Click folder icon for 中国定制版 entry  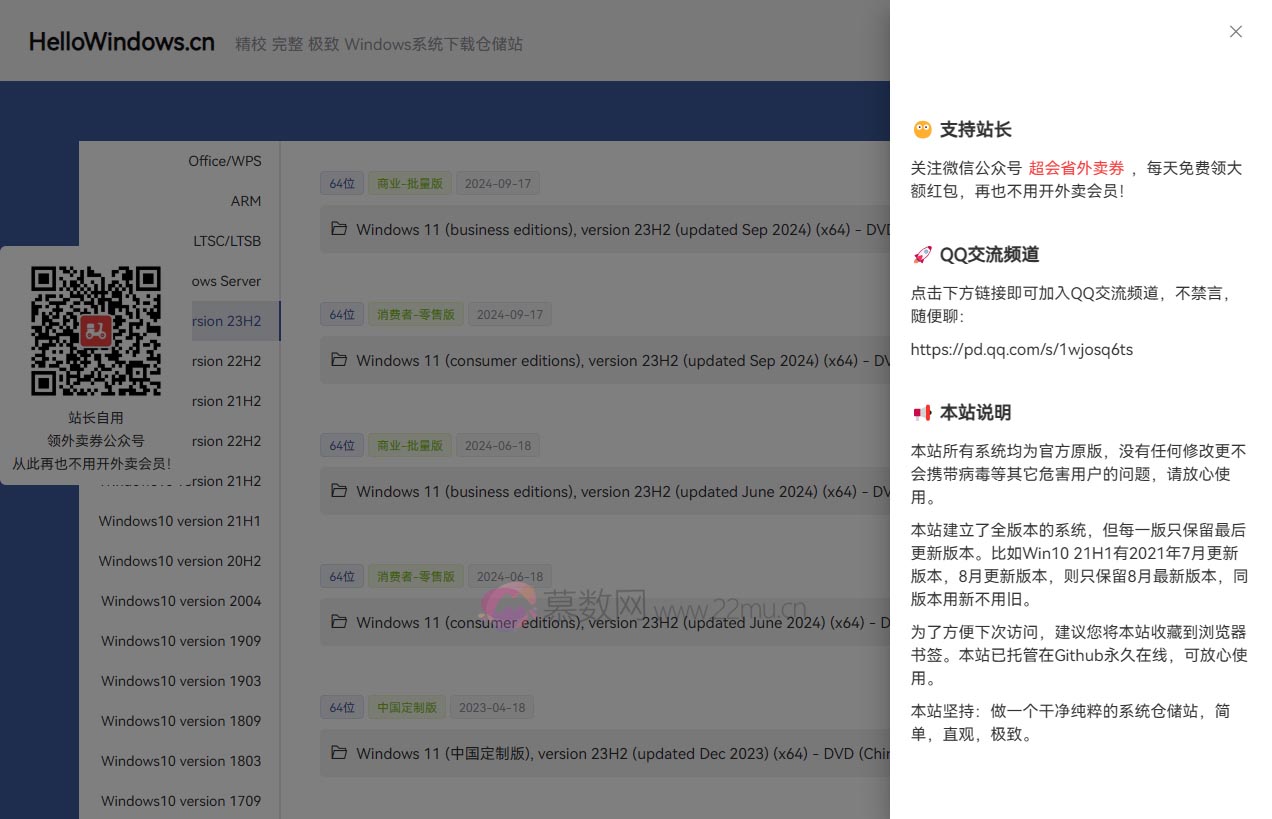point(339,753)
